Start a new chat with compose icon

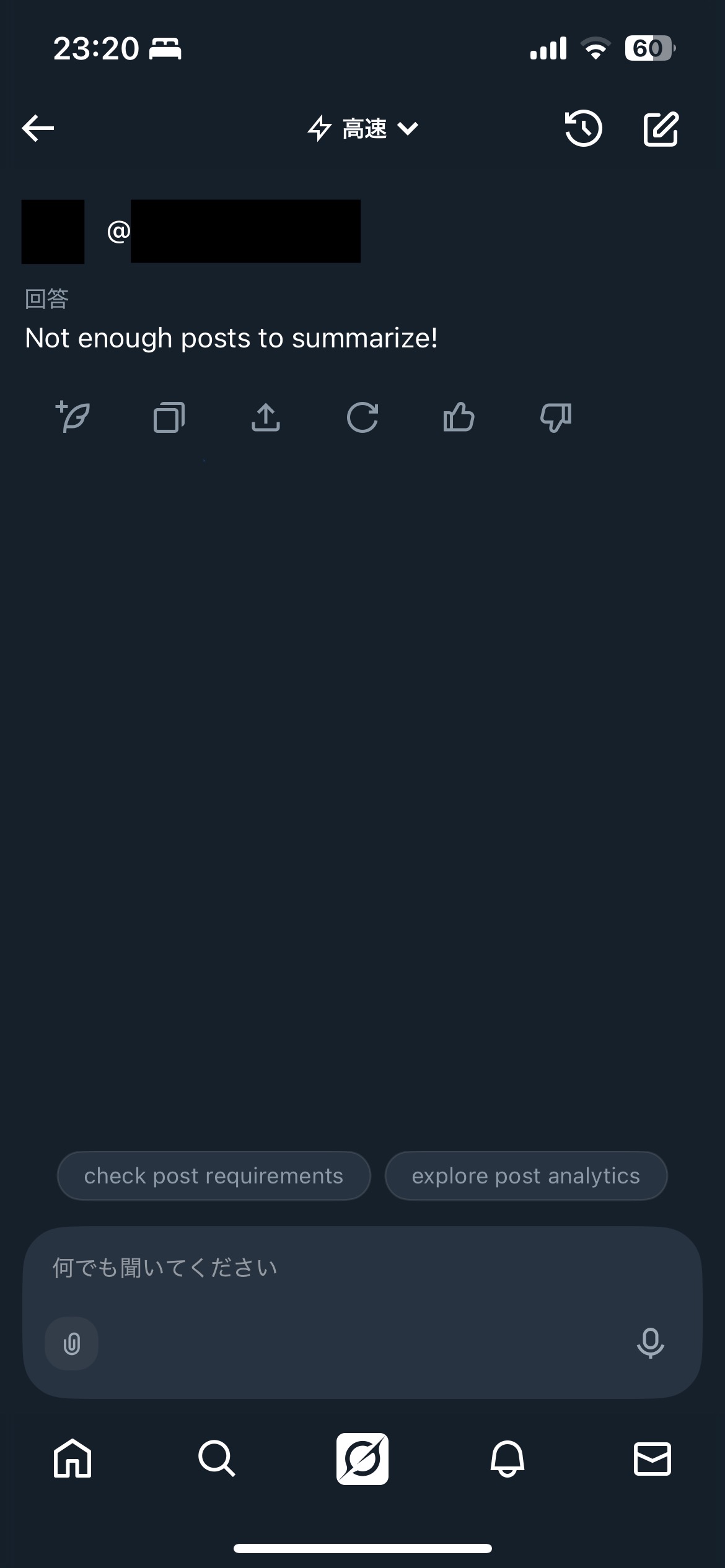[x=661, y=129]
